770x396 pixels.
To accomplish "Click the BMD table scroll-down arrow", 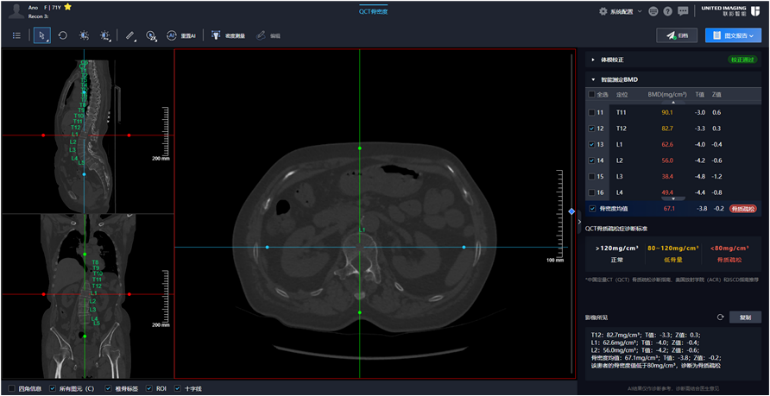I will tap(673, 198).
